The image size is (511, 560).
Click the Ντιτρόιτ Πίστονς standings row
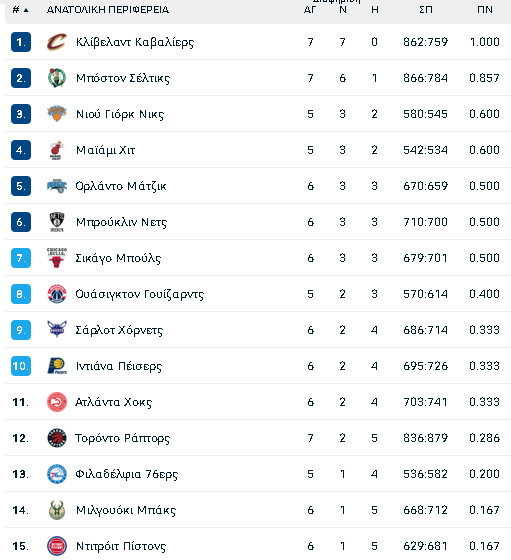pyautogui.click(x=258, y=545)
